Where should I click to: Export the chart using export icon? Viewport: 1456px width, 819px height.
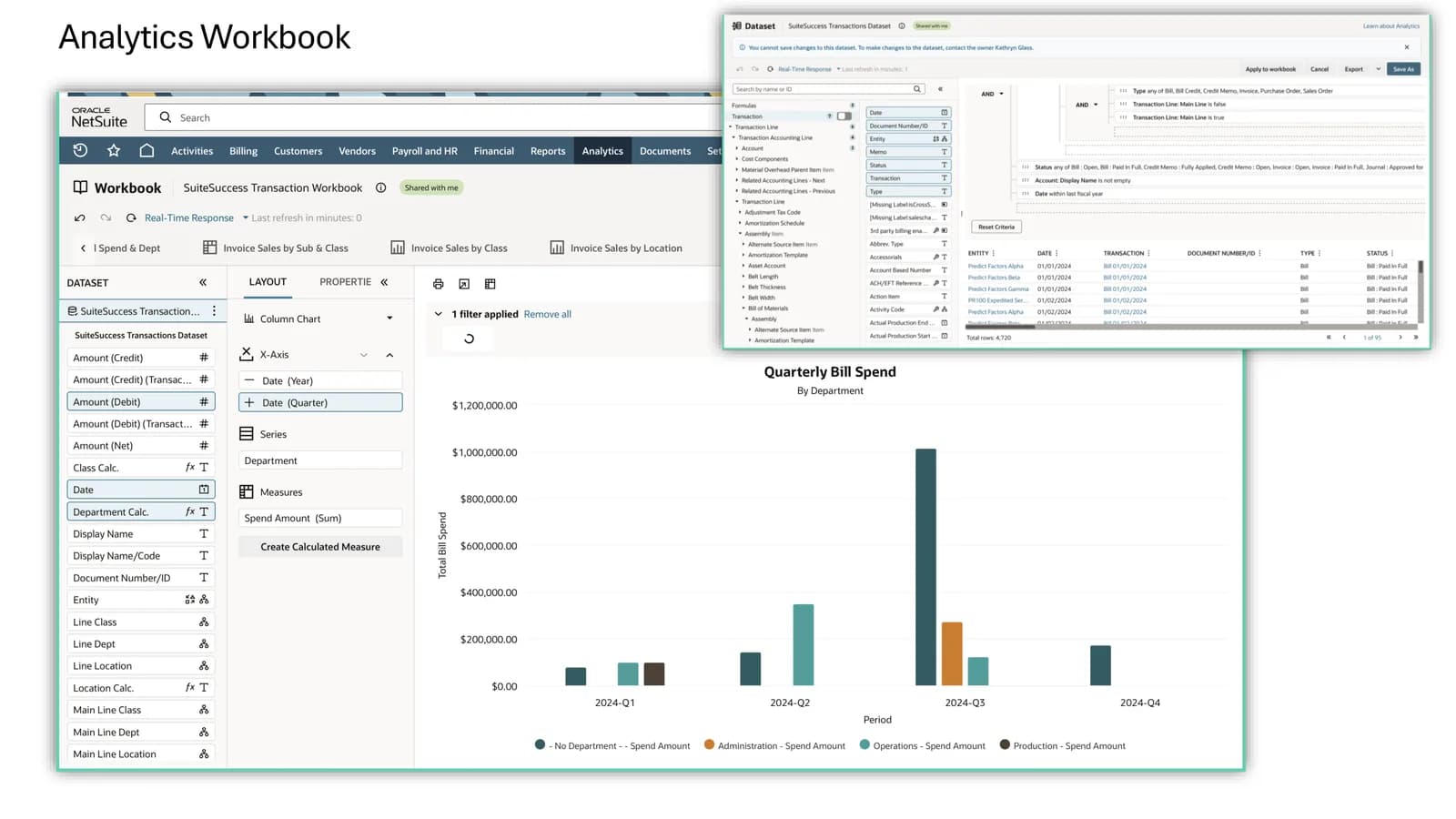click(464, 284)
